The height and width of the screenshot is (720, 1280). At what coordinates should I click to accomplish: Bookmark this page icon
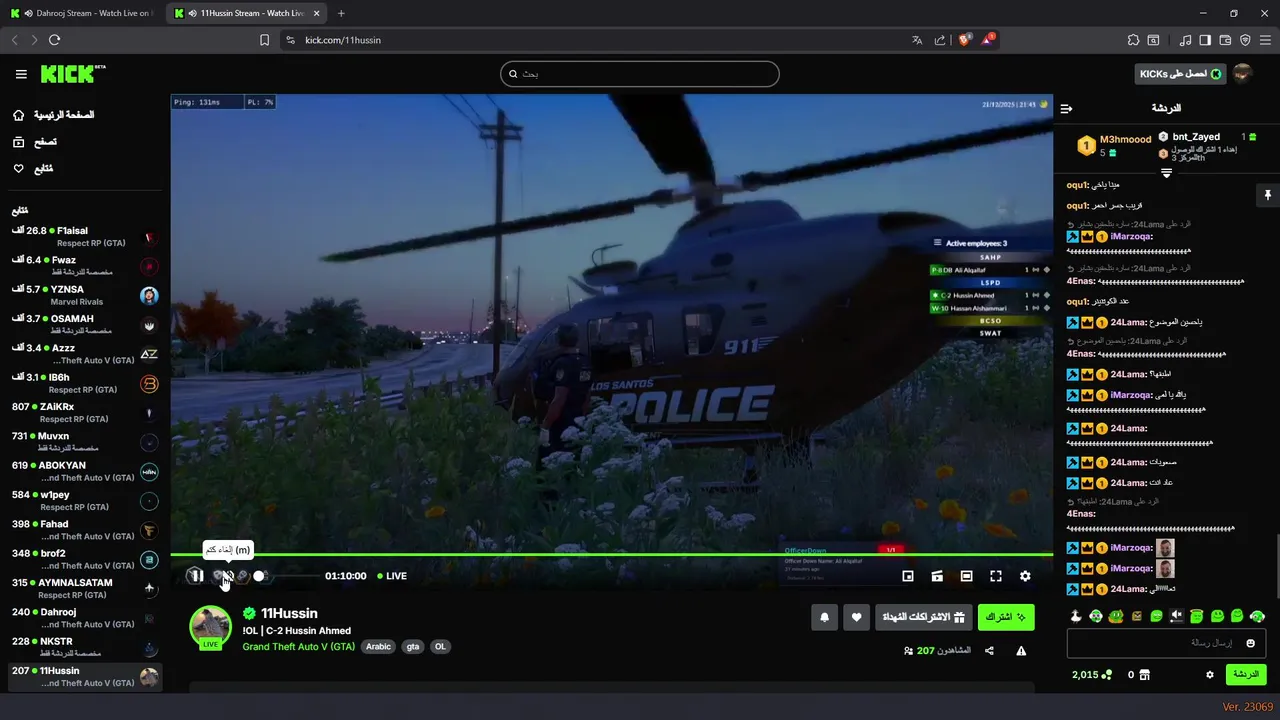coord(264,40)
